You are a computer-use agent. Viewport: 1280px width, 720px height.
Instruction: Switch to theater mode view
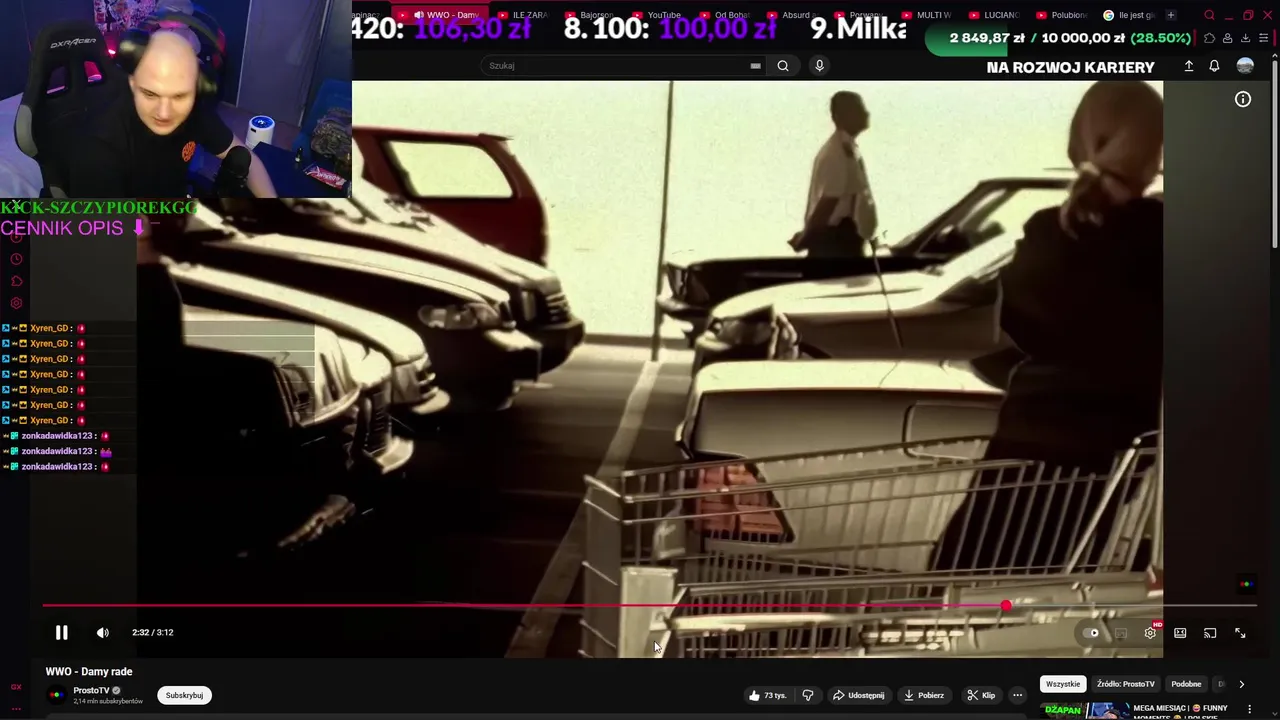pos(1180,633)
